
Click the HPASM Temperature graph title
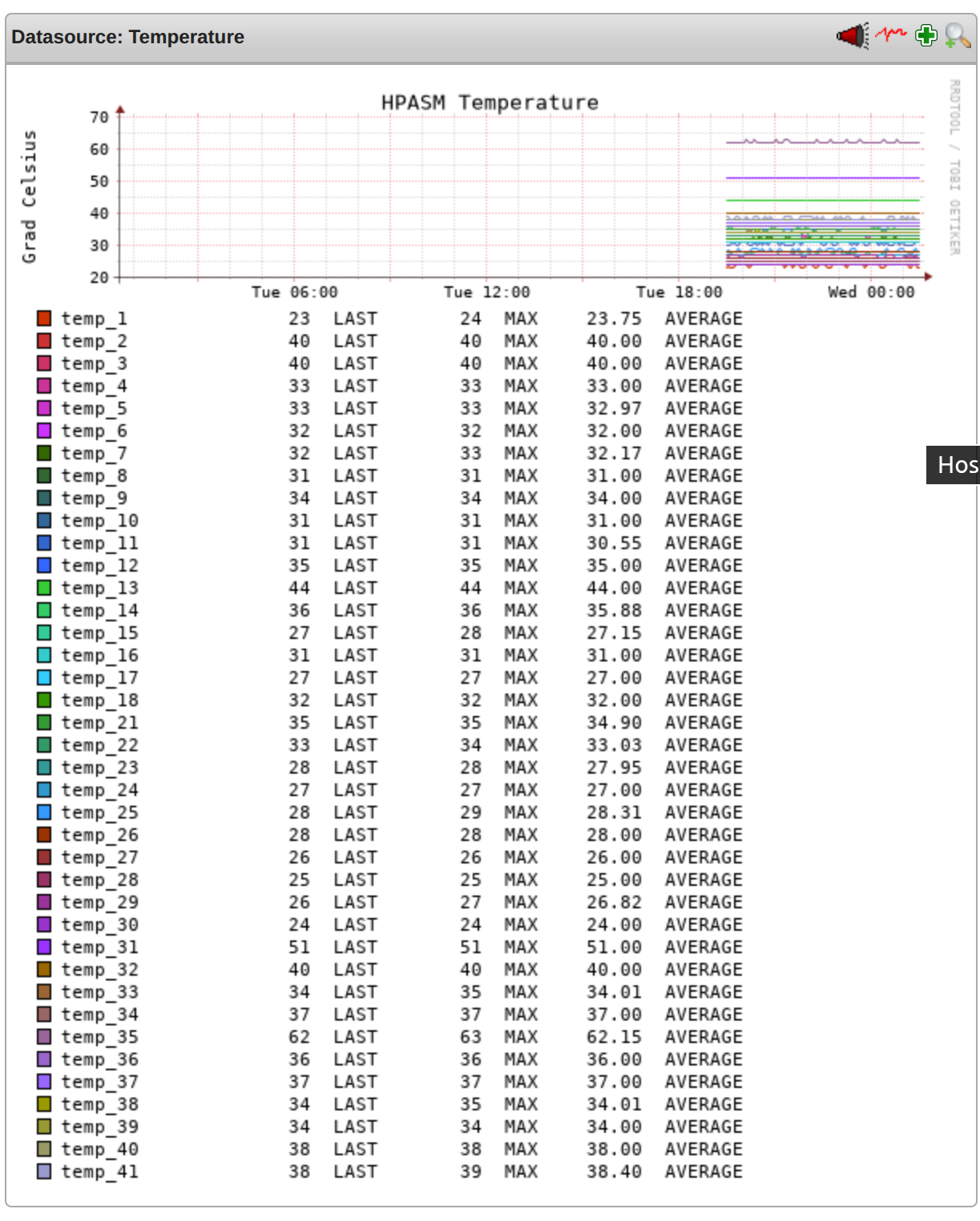[490, 103]
